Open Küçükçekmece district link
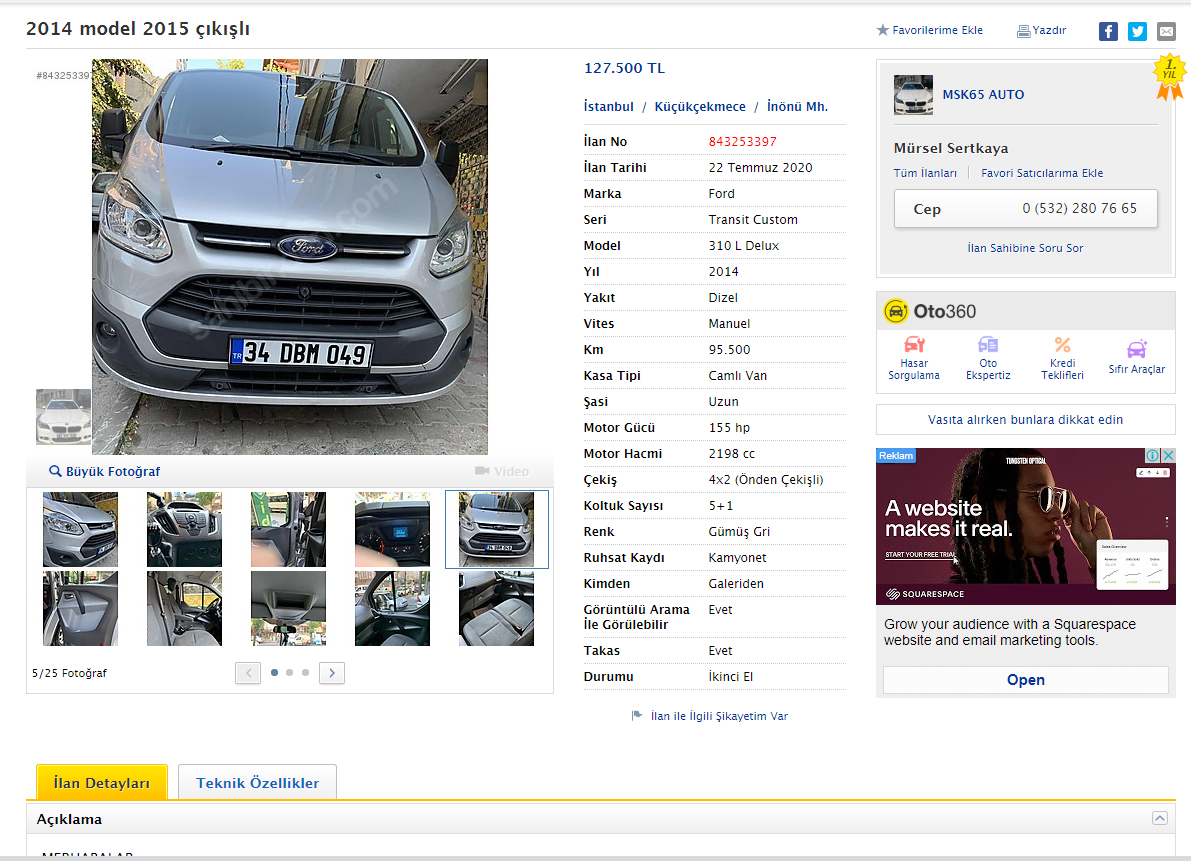The image size is (1191, 861). tap(700, 106)
